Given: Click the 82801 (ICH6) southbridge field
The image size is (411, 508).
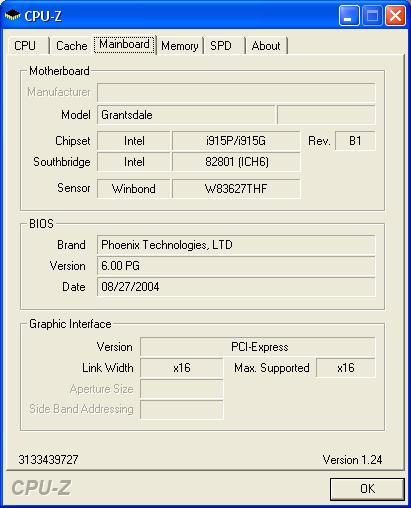Looking at the screenshot, I should click(236, 162).
